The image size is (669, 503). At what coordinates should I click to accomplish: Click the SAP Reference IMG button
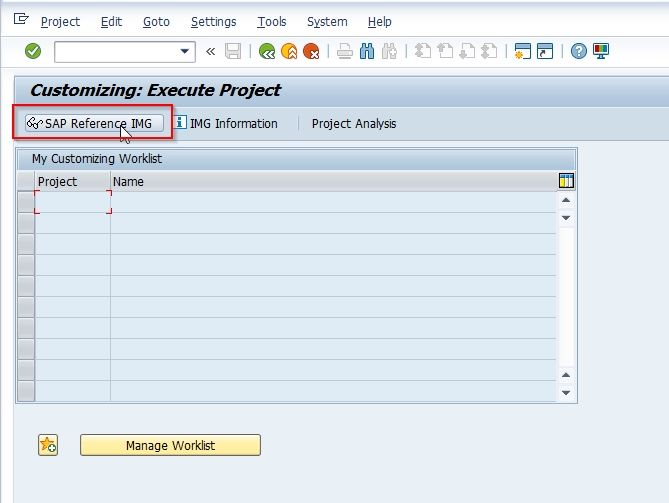[x=94, y=123]
